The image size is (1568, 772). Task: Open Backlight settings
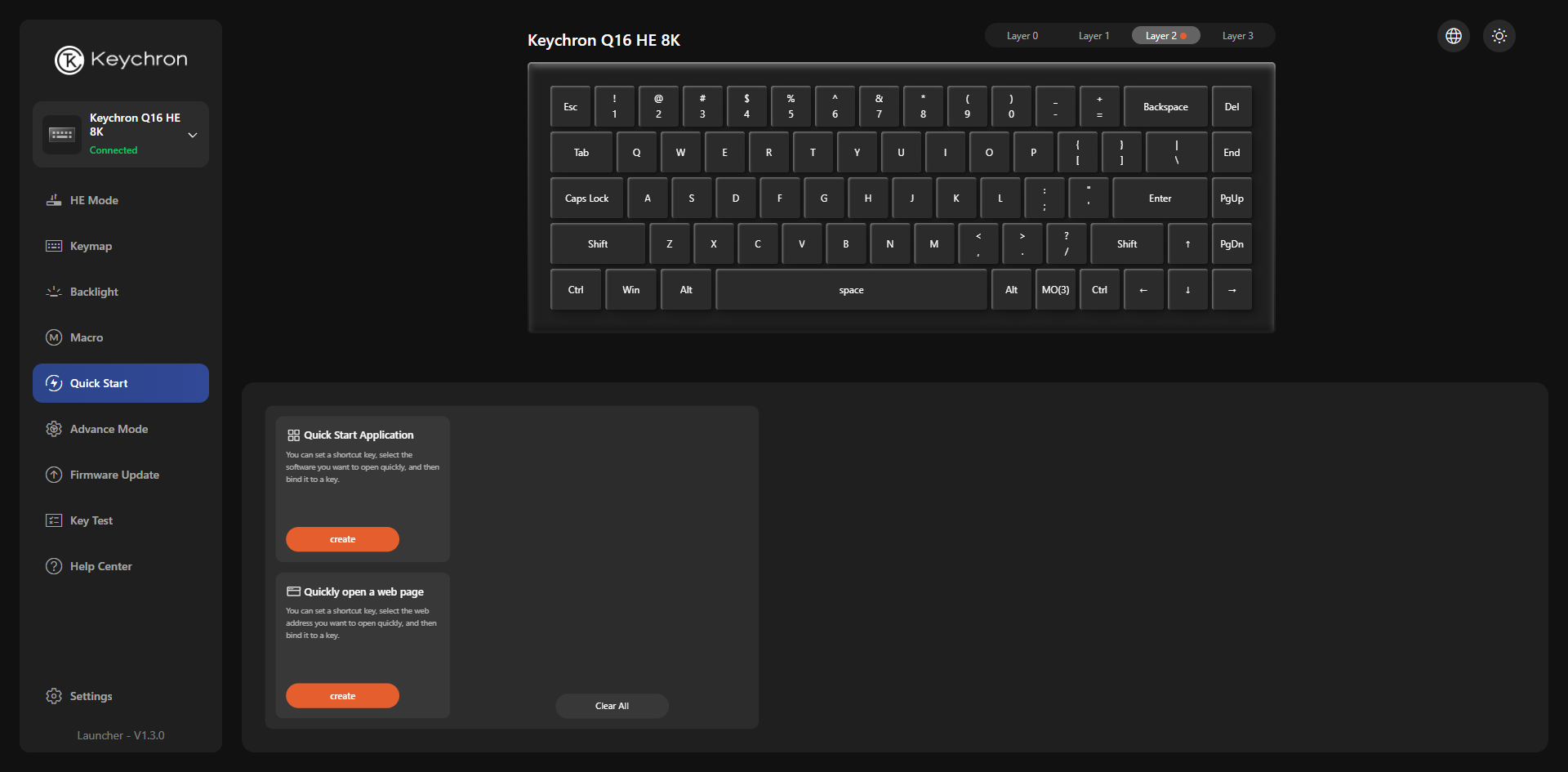tap(94, 292)
